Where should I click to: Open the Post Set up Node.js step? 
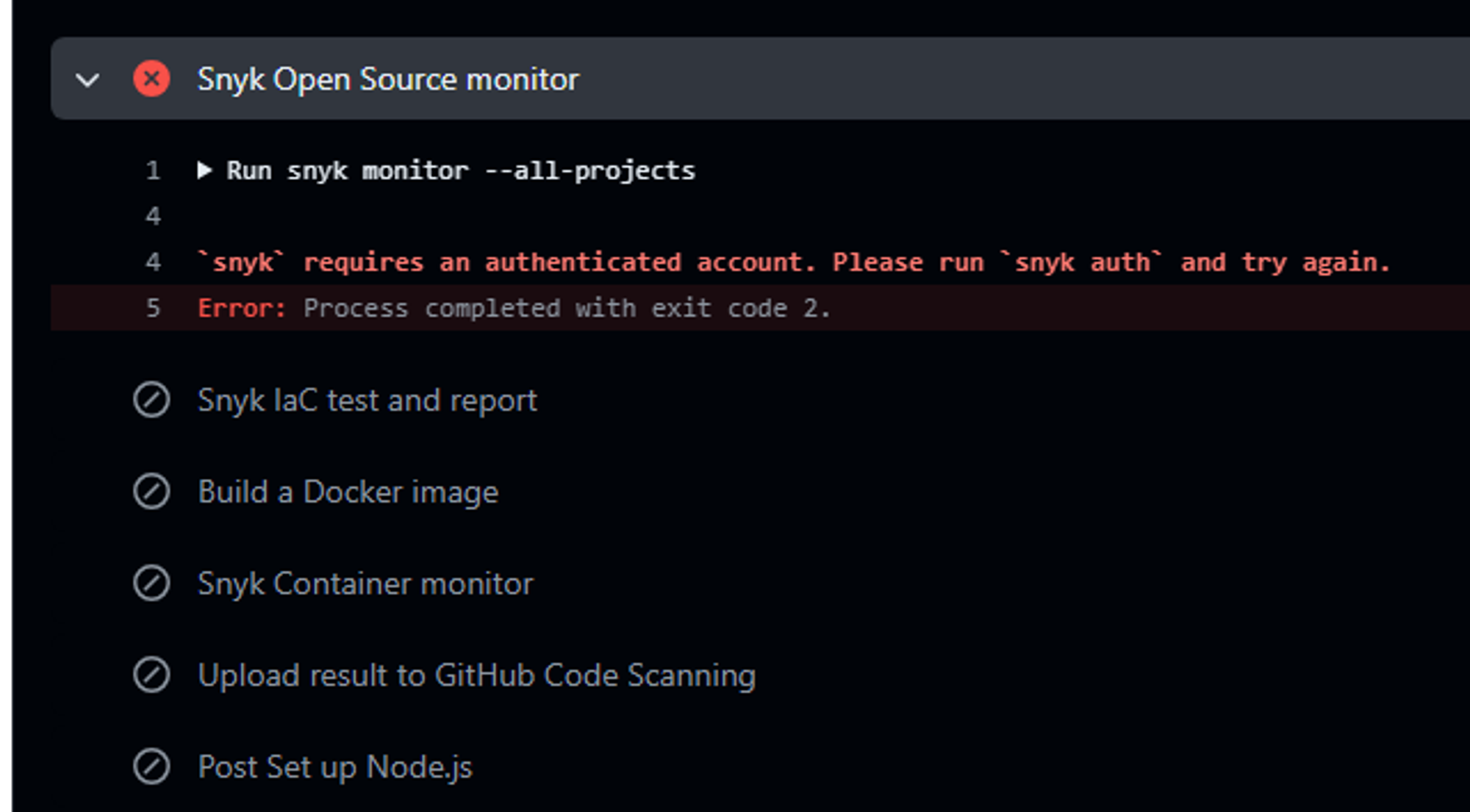point(335,767)
